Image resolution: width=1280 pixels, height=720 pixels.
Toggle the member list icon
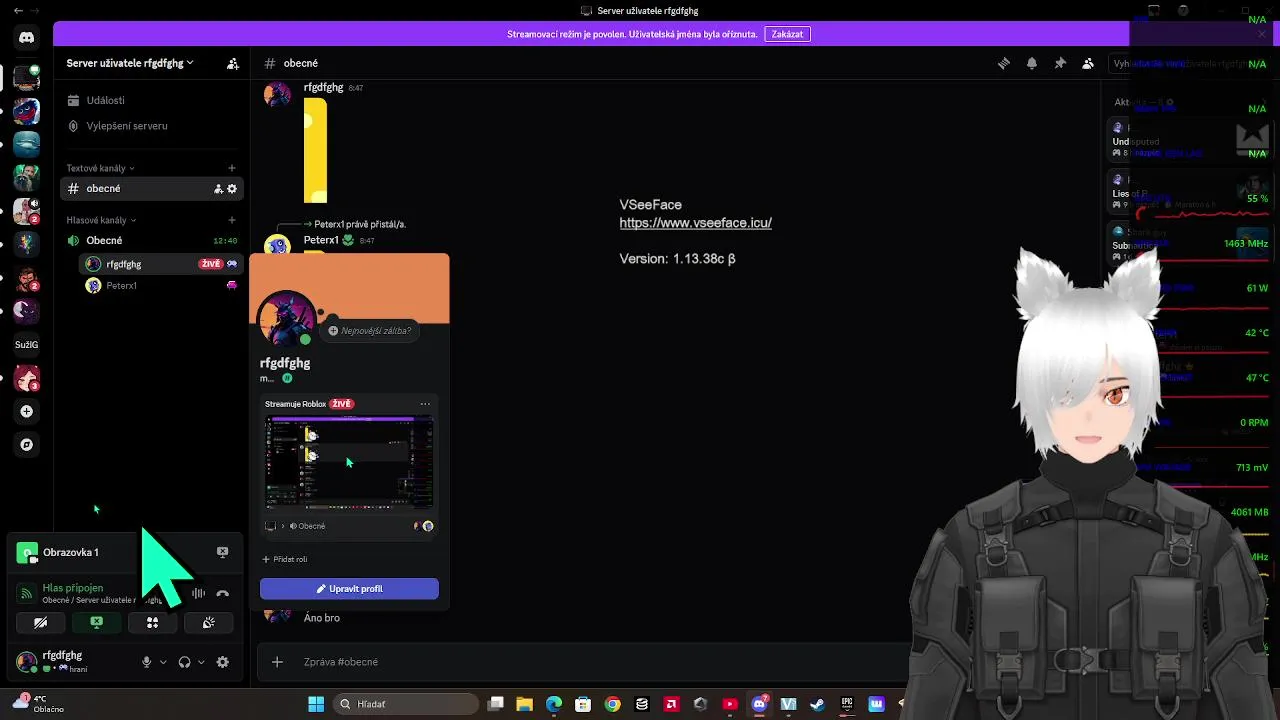tap(1088, 63)
